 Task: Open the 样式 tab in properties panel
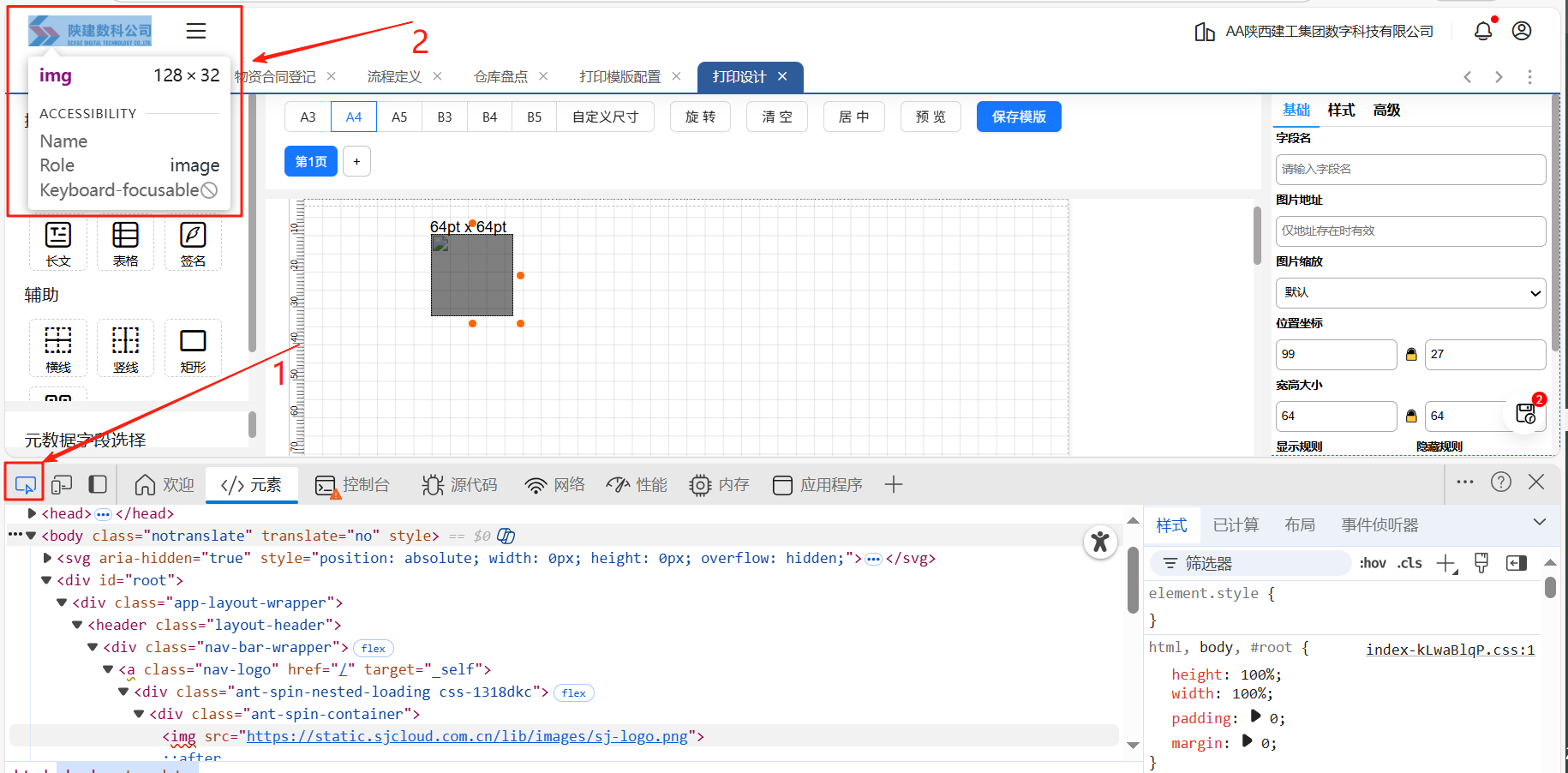point(1341,111)
